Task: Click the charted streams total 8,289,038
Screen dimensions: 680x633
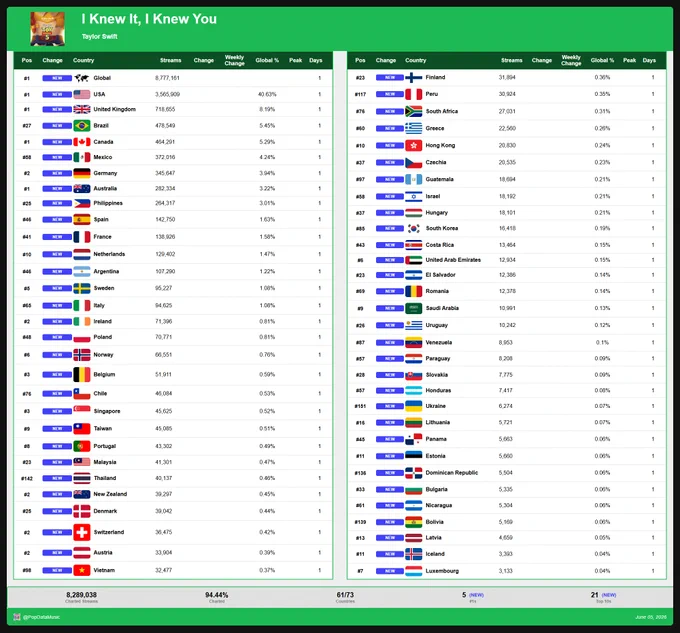Action: [82, 595]
